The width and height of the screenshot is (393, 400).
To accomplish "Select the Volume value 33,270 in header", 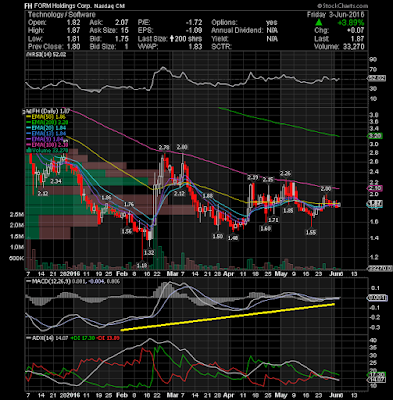I will [x=353, y=47].
